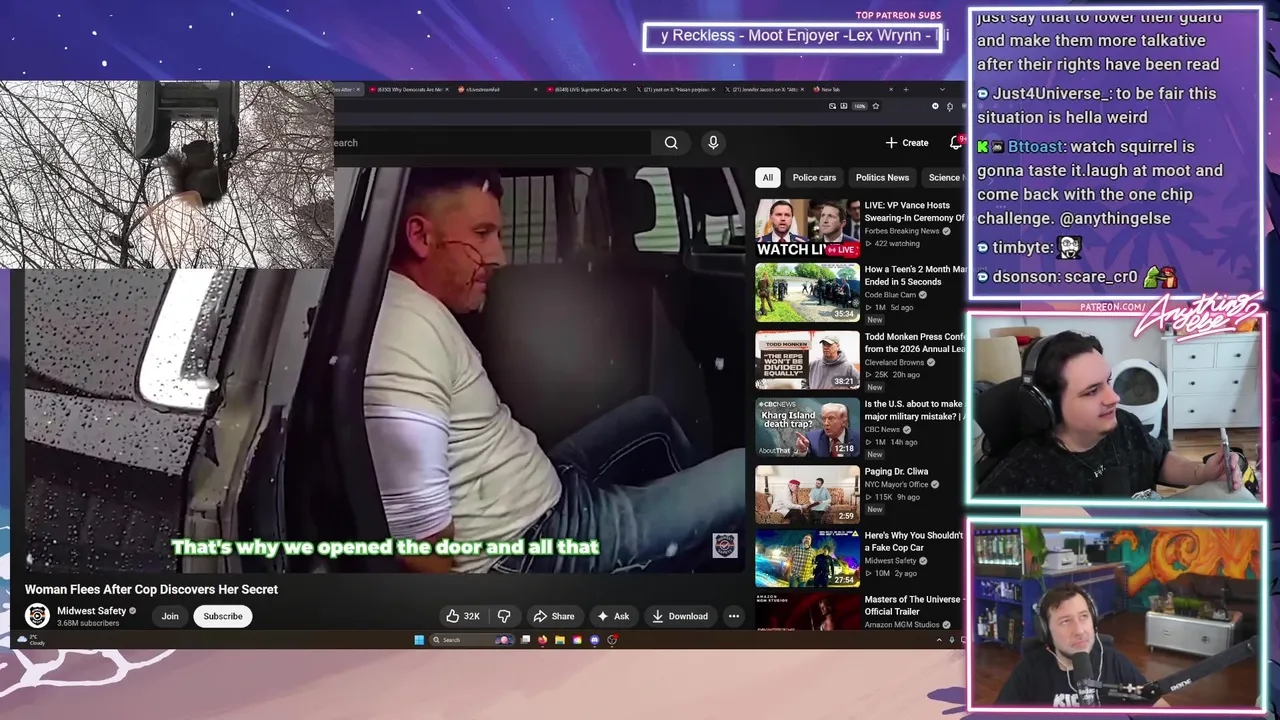Open a new browser tab with plus
The height and width of the screenshot is (720, 1280).
coord(906,89)
